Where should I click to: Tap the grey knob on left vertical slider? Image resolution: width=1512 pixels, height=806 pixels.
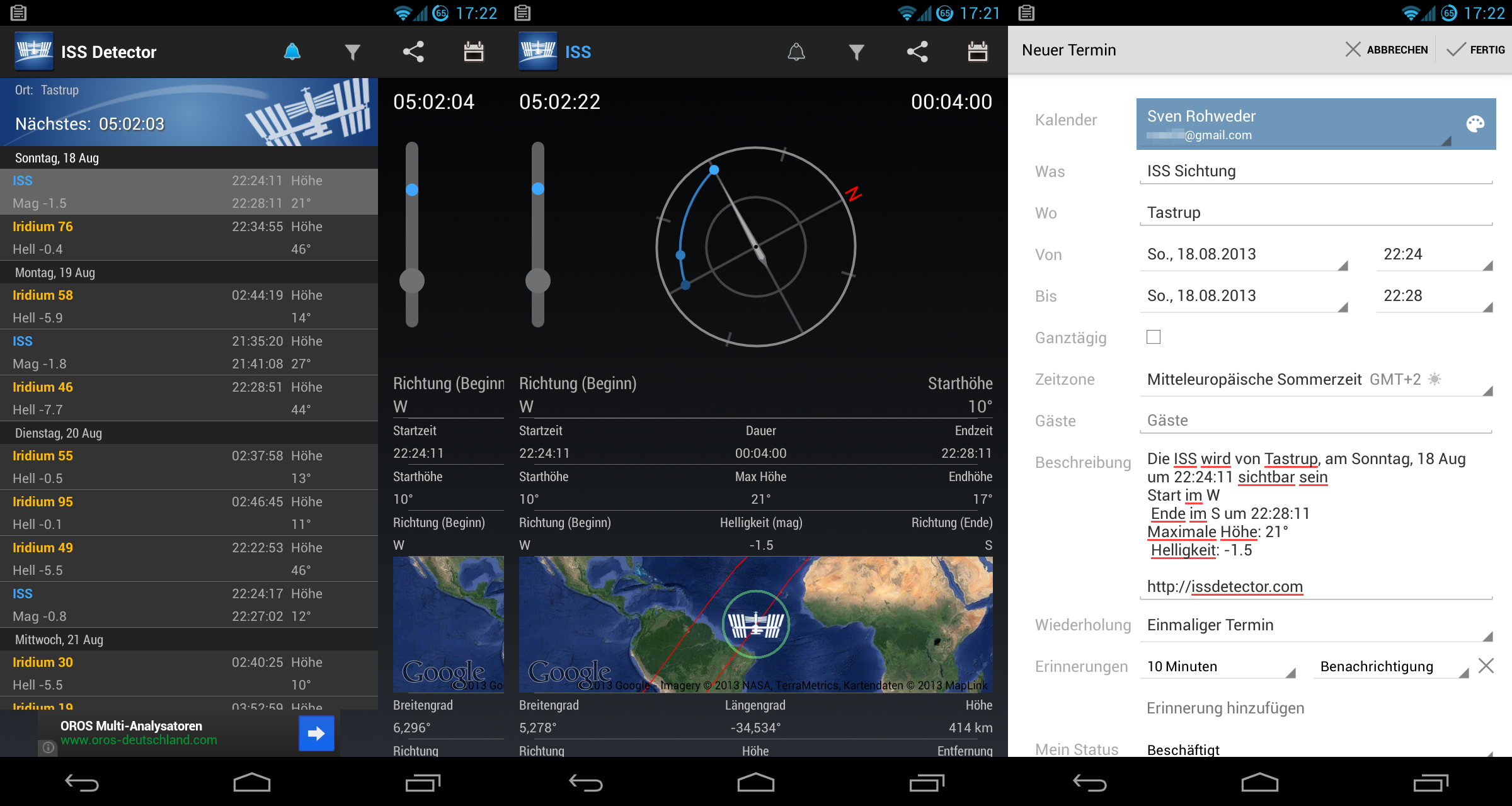412,281
